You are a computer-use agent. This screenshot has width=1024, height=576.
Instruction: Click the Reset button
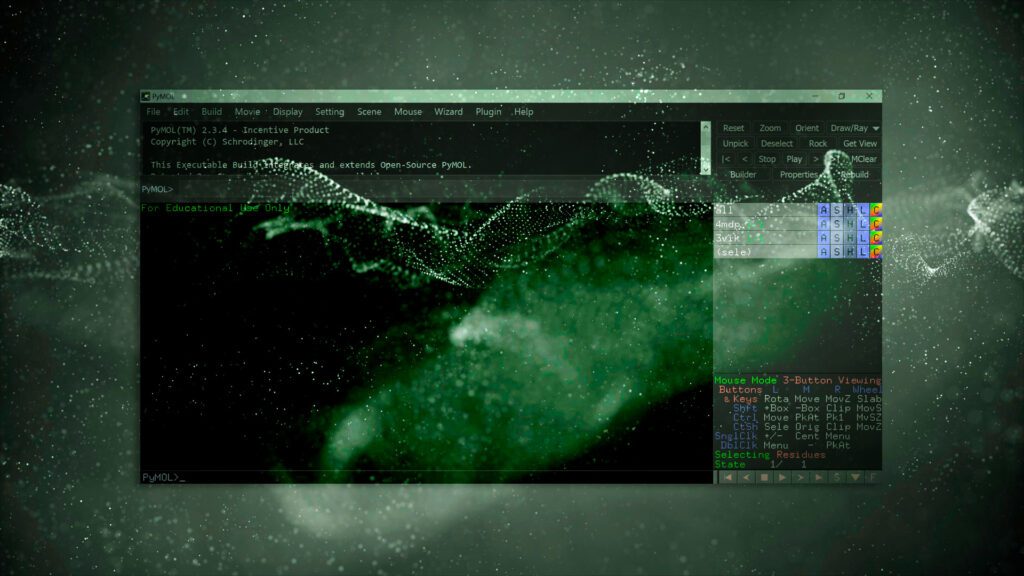tap(733, 128)
